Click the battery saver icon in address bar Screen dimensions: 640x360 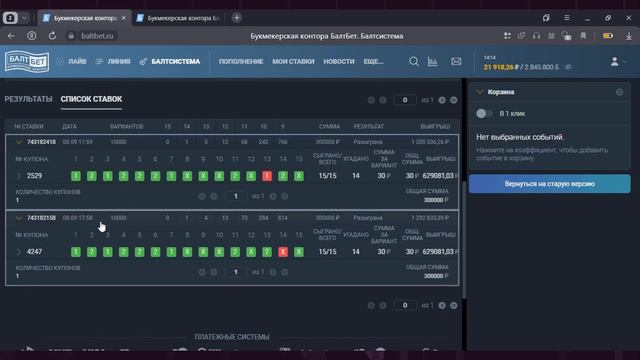click(608, 36)
